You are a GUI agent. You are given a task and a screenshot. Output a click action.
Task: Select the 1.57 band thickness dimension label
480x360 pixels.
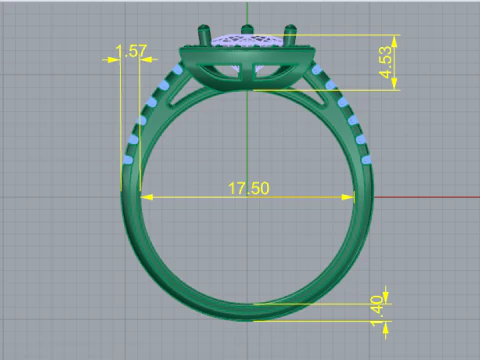coord(131,51)
